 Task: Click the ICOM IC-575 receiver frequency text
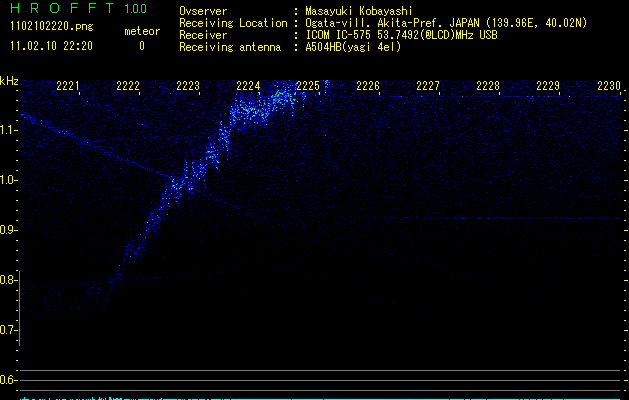click(x=401, y=35)
